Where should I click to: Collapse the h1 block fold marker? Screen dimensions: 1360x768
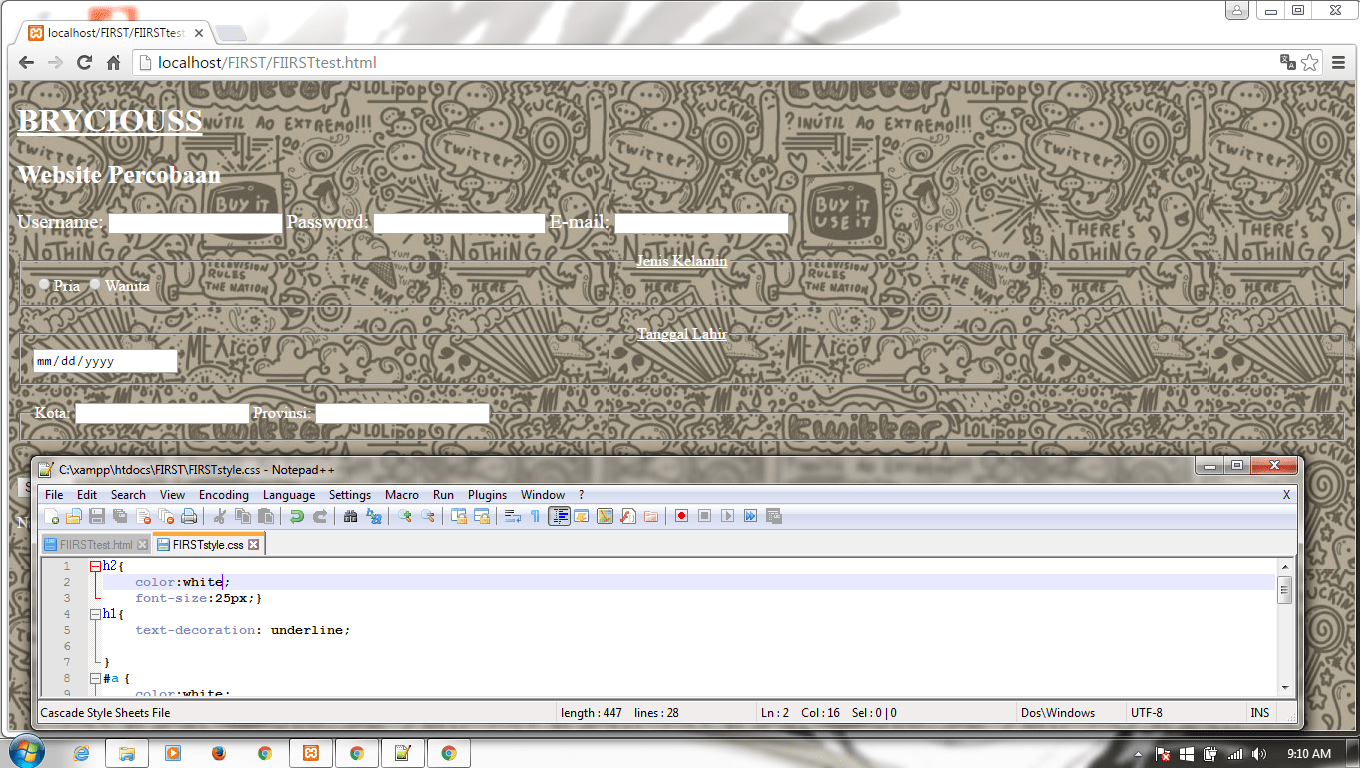tap(95, 614)
